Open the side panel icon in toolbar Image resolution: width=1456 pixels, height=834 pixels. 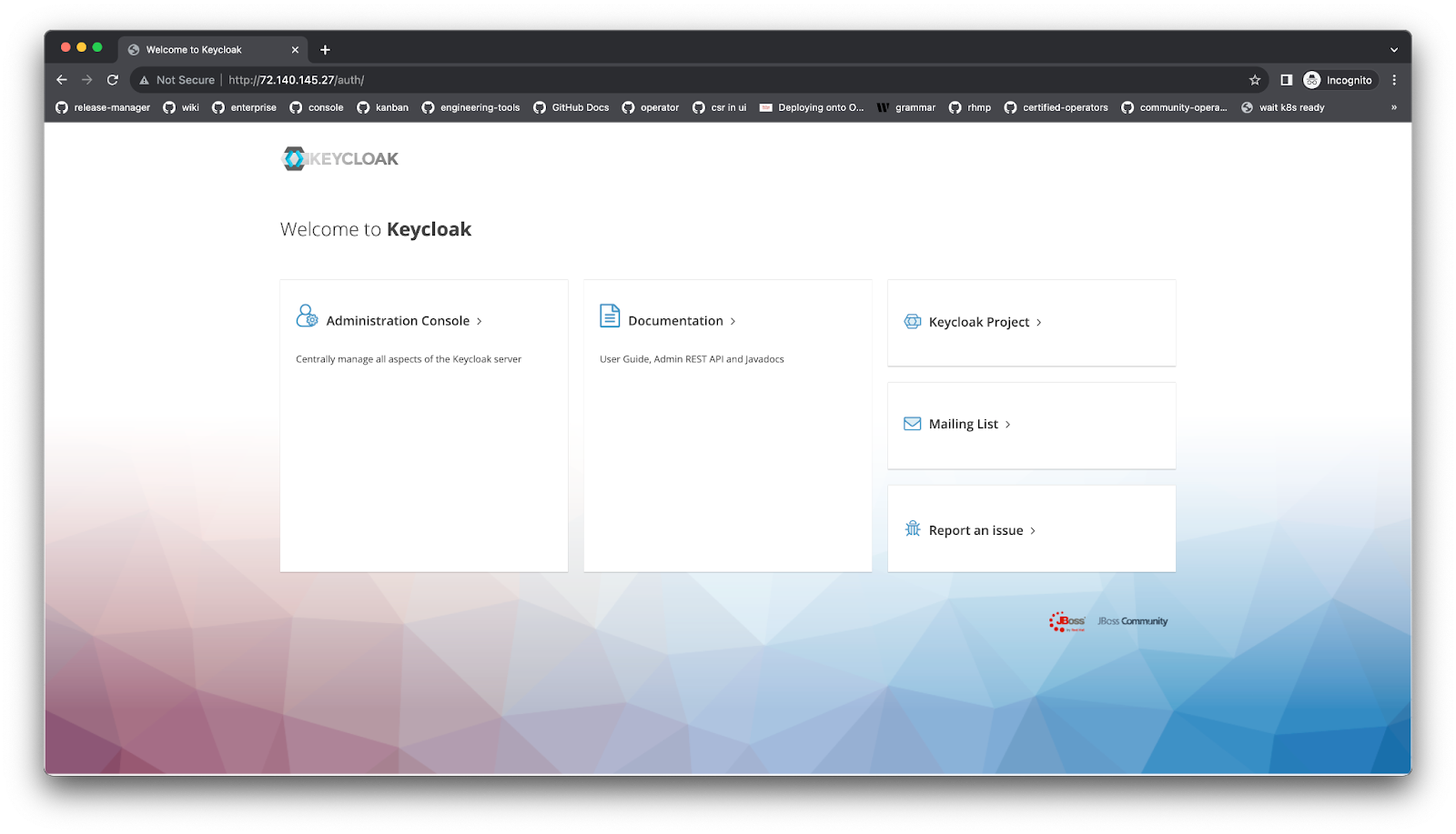1286,80
